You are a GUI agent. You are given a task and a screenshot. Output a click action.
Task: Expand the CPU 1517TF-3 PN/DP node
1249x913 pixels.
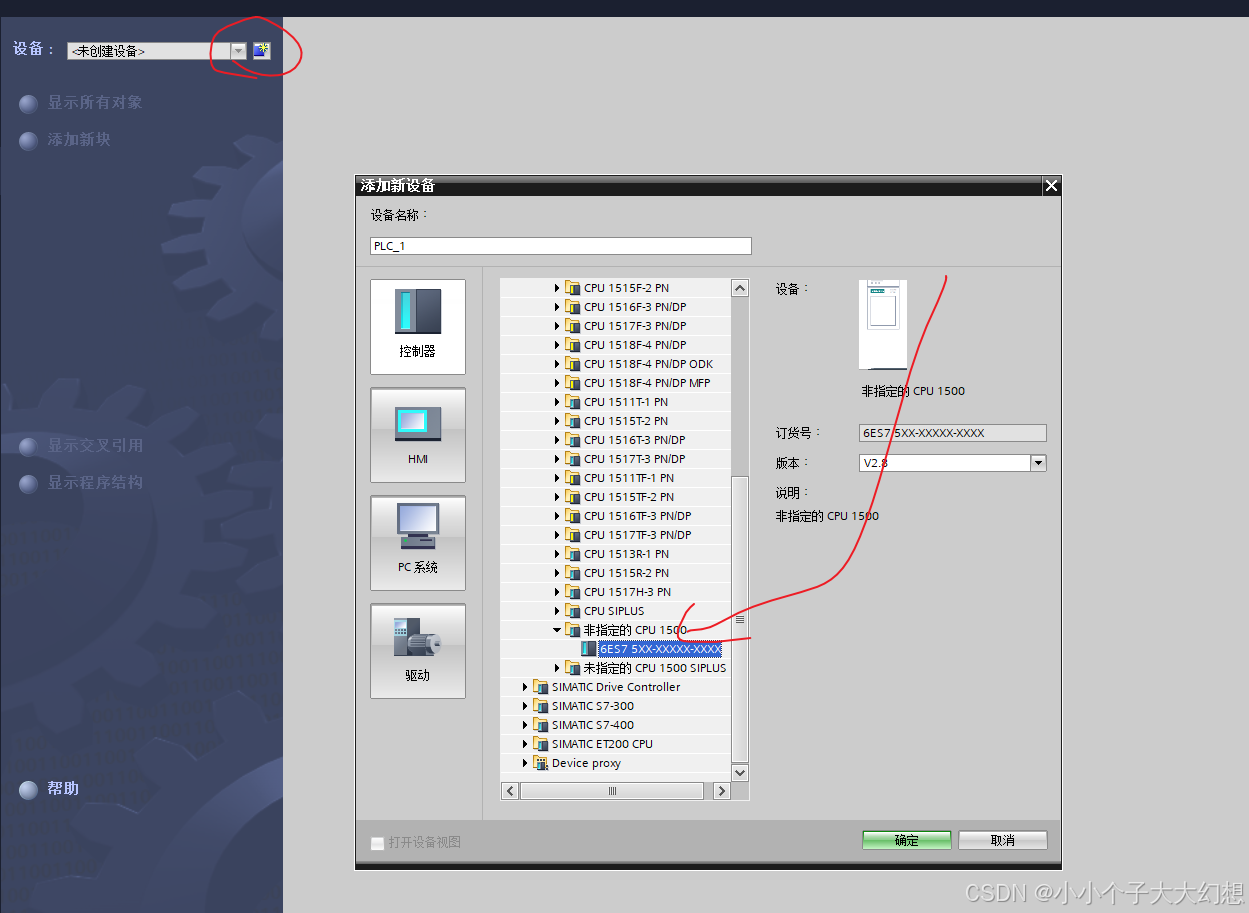pyautogui.click(x=557, y=535)
